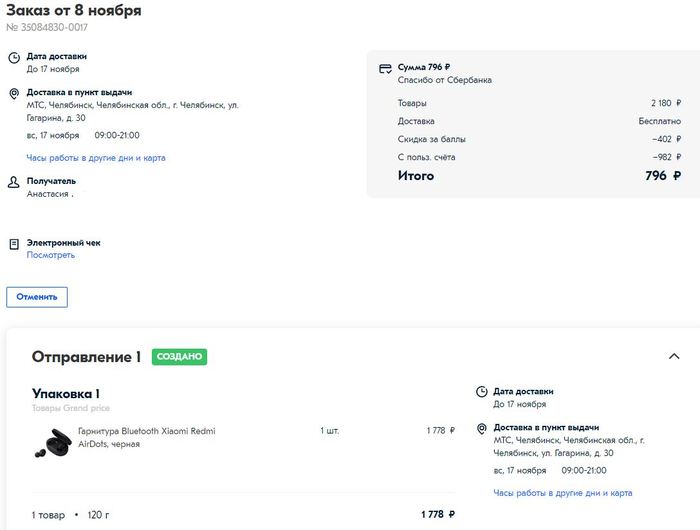The width and height of the screenshot is (700, 530).
Task: Click the Xiaomi Redmi AirDots product thumbnail
Action: 52,441
